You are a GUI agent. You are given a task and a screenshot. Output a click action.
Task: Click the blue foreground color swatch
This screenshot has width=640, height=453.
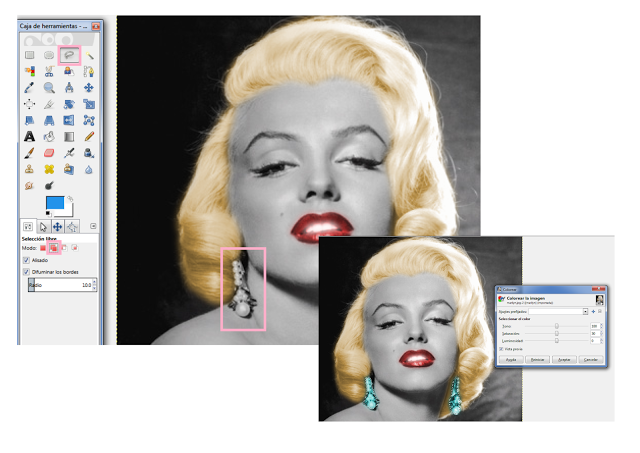click(x=55, y=202)
